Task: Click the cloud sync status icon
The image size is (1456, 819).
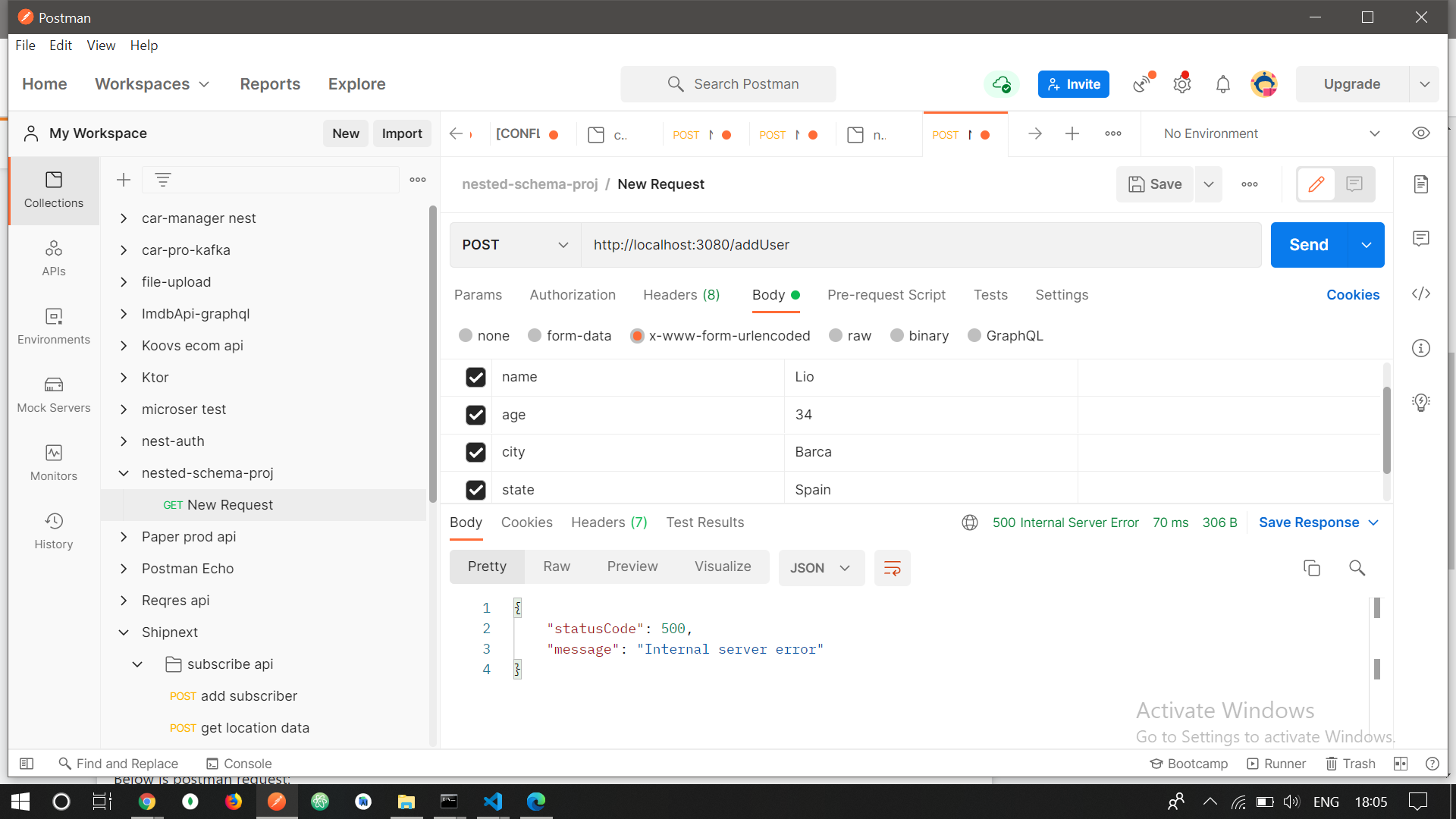Action: pyautogui.click(x=1002, y=84)
